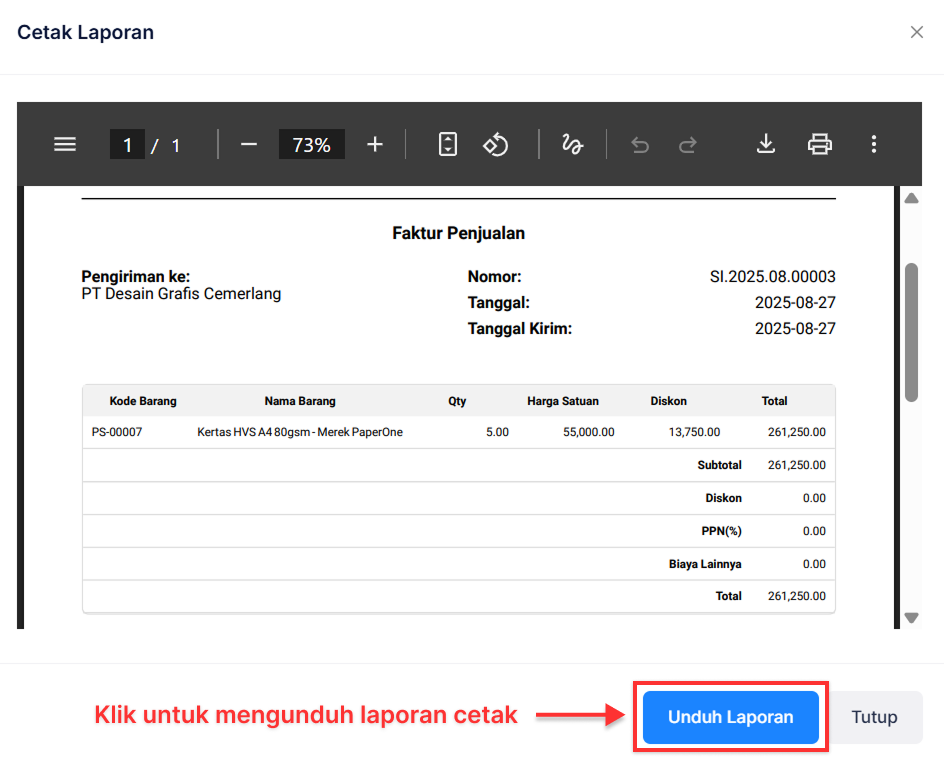This screenshot has width=944, height=762.
Task: Select the drawing annotation tool
Action: 571,144
